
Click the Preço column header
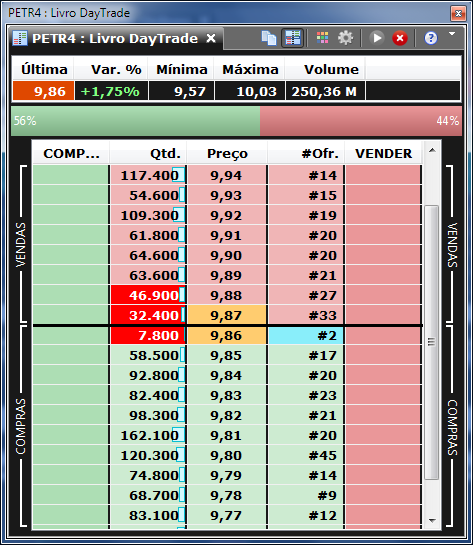[x=227, y=153]
